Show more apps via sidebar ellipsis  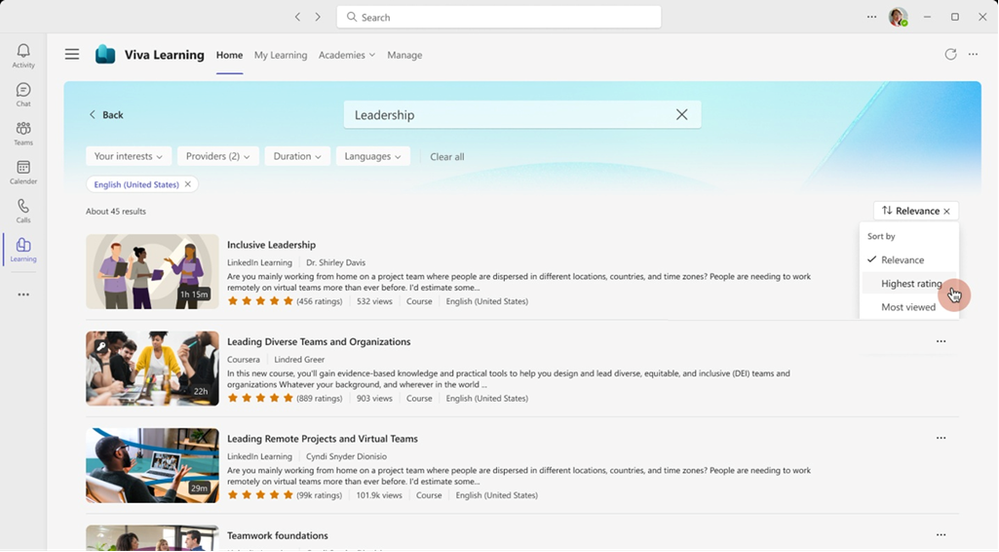coord(24,294)
